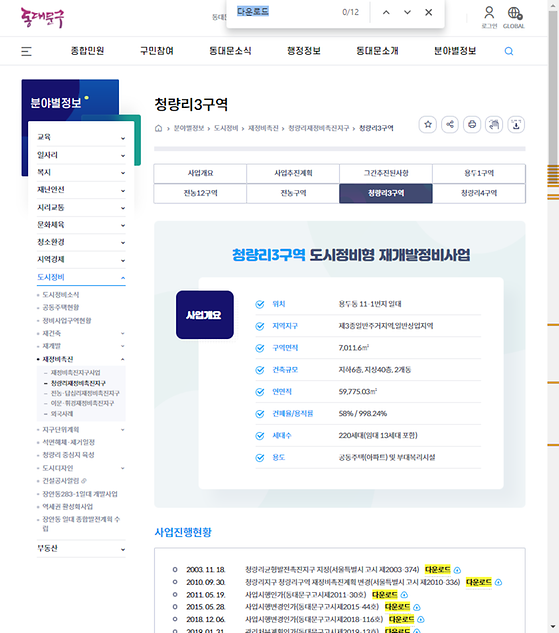Viewport: 559px width, 633px height.
Task: Click the home icon in breadcrumb
Action: (159, 128)
